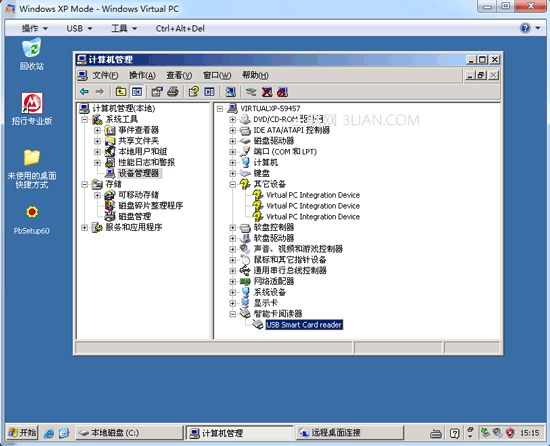Send Ctrl+Alt+Del to the virtual machine
The width and height of the screenshot is (550, 446).
pos(180,28)
